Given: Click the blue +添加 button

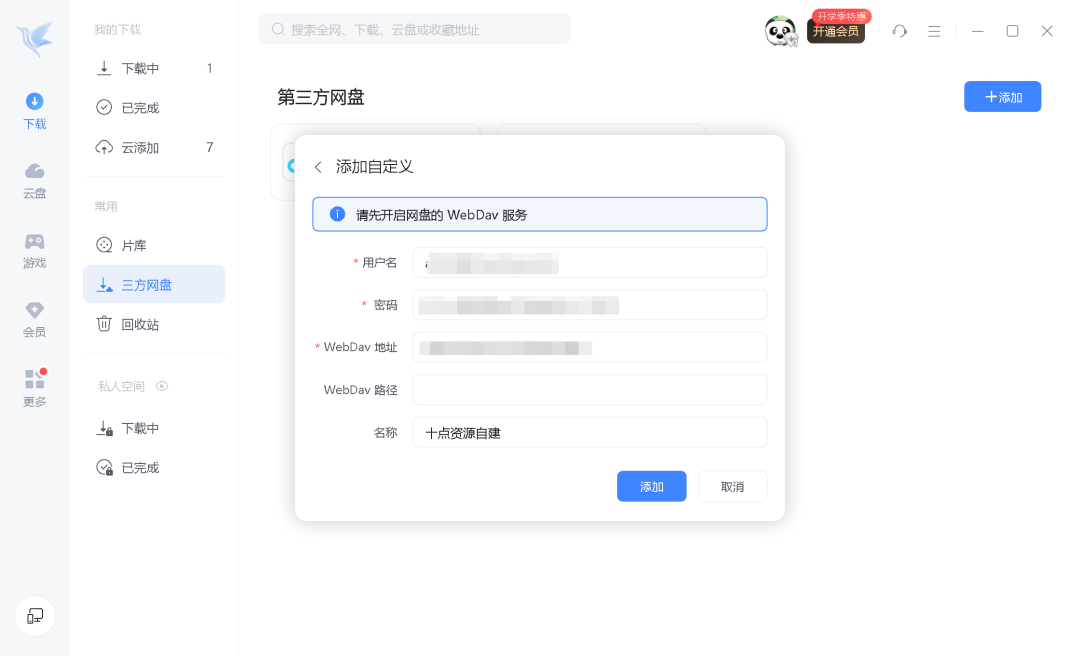Looking at the screenshot, I should click(1002, 96).
